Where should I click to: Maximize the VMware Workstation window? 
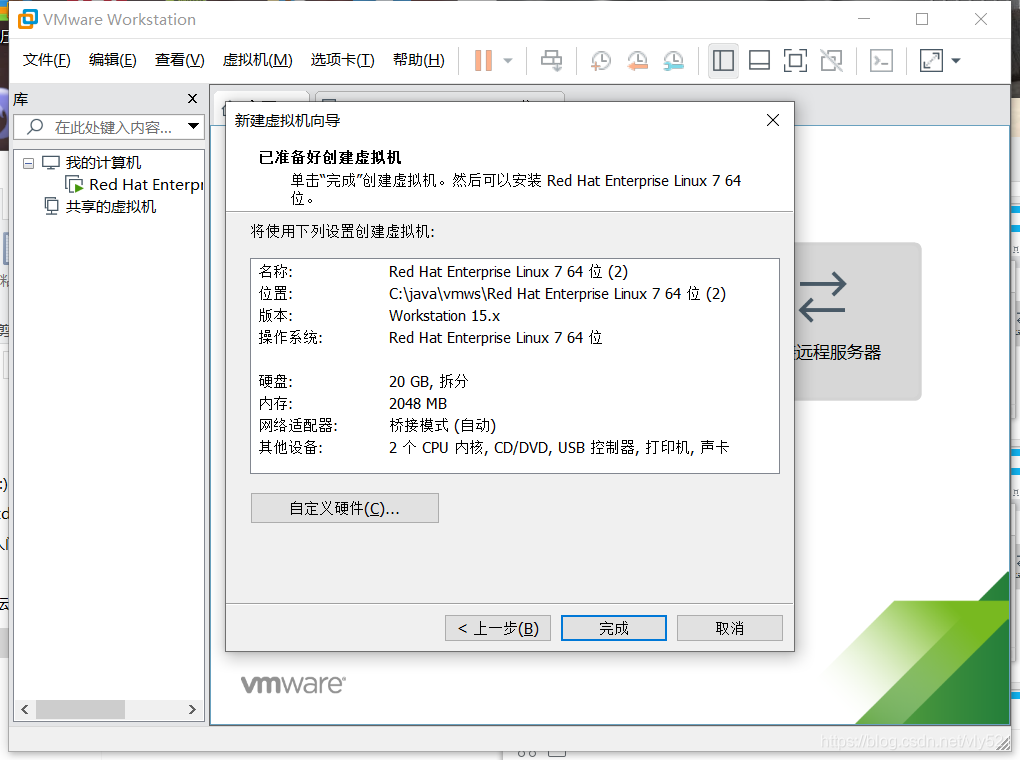coord(922,20)
